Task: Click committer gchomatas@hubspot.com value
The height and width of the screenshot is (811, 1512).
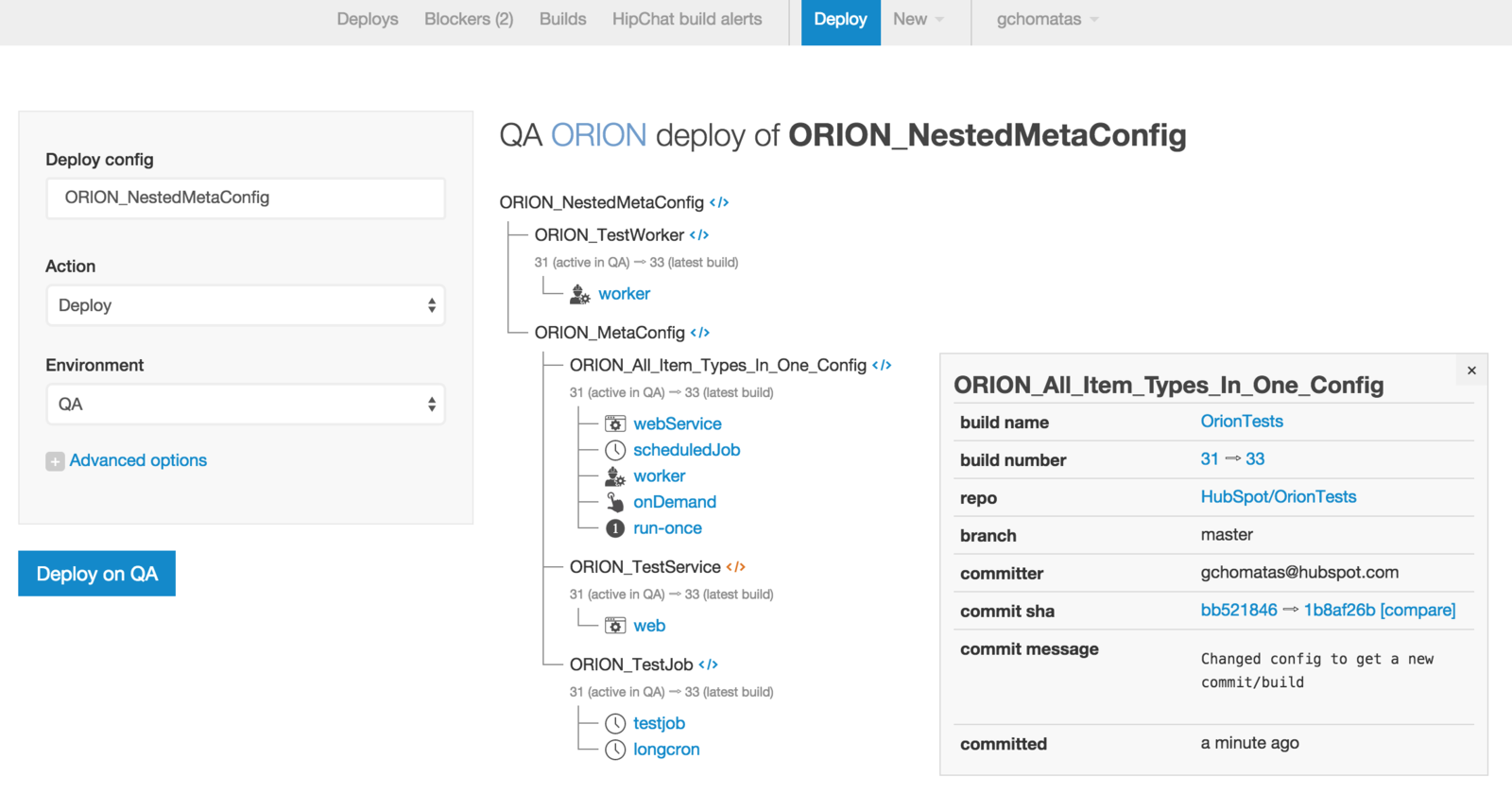Action: (1299, 573)
